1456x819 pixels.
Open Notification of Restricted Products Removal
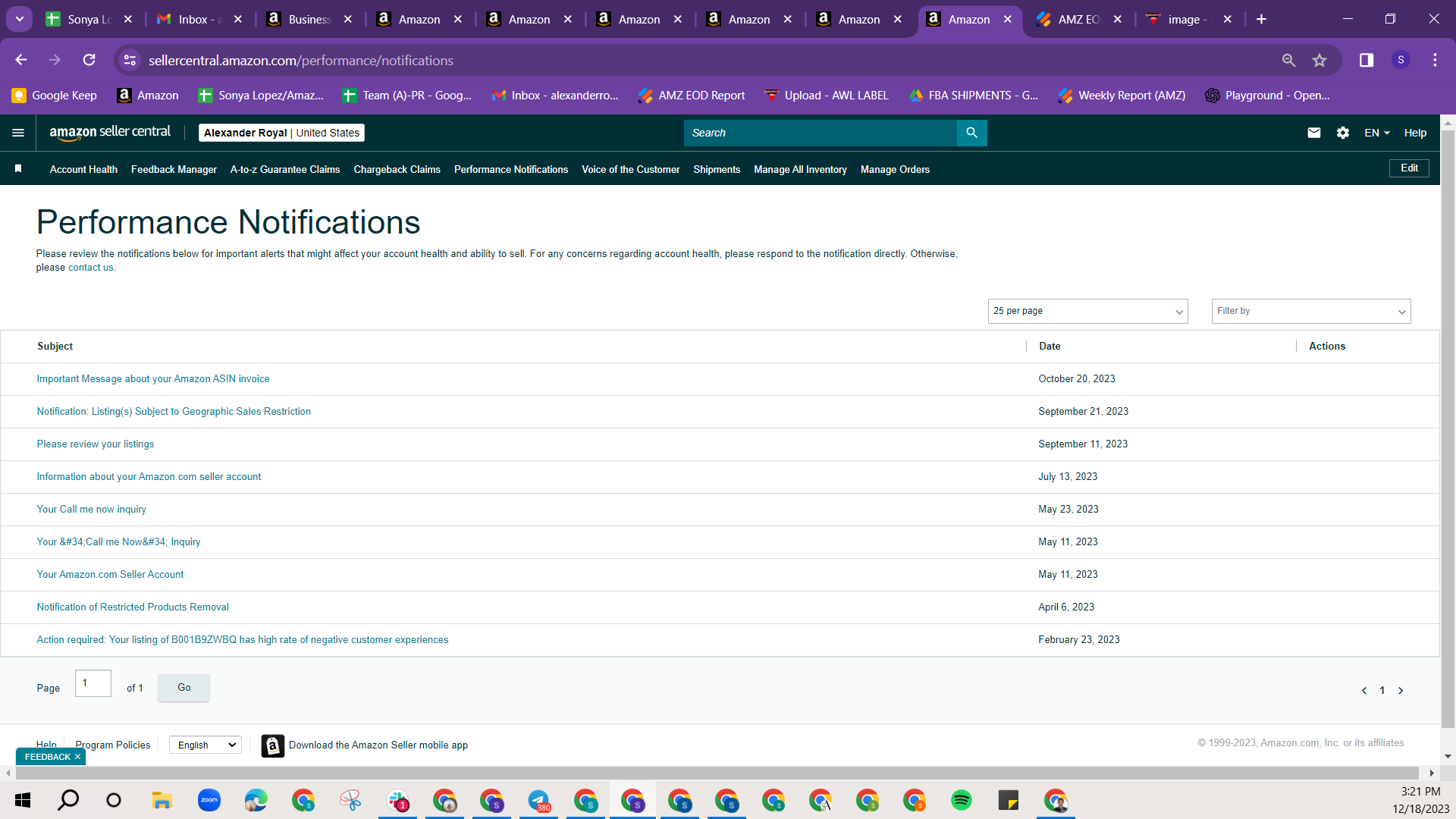coord(133,607)
